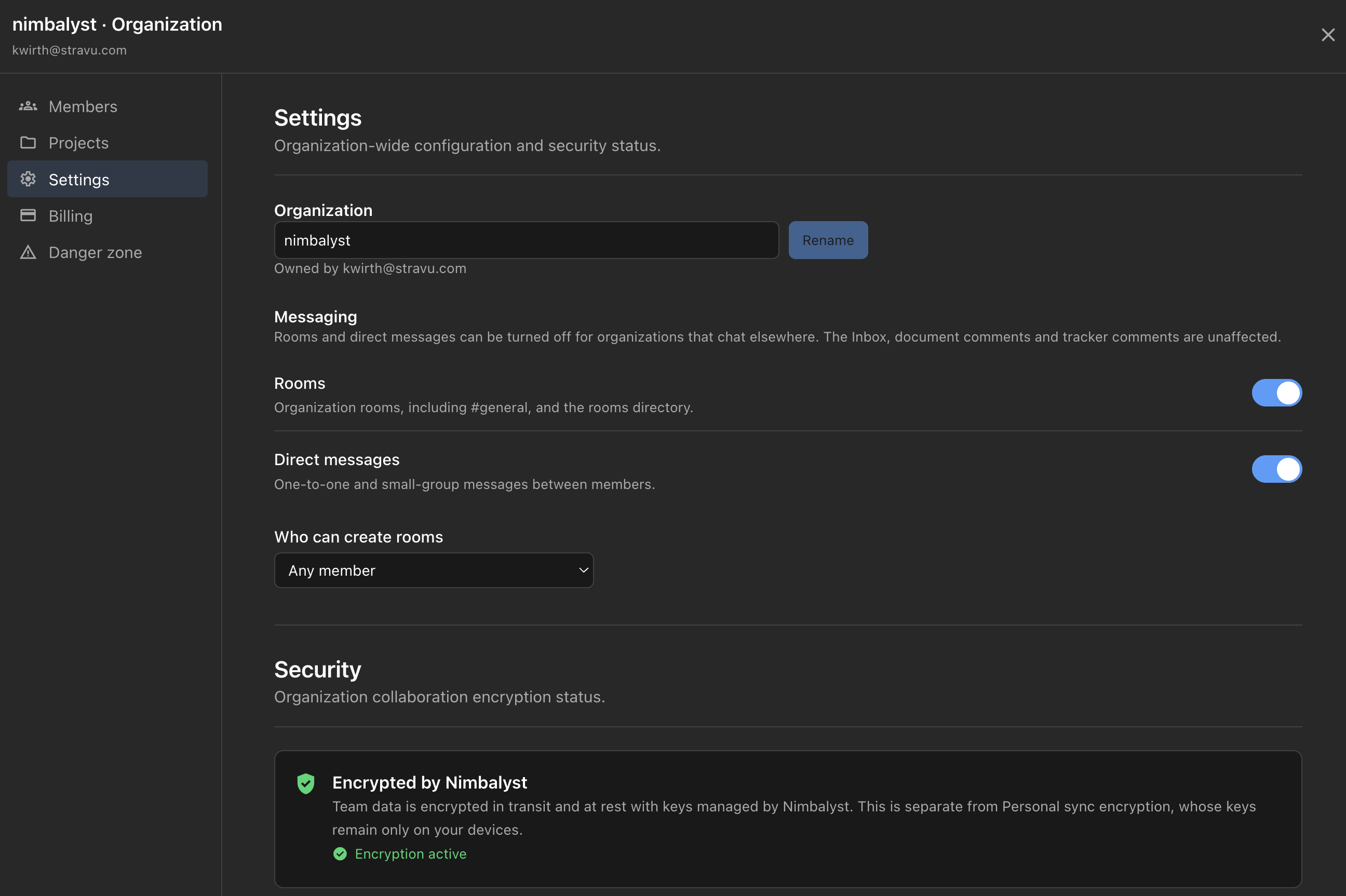Click the Billing credit card icon

28,215
